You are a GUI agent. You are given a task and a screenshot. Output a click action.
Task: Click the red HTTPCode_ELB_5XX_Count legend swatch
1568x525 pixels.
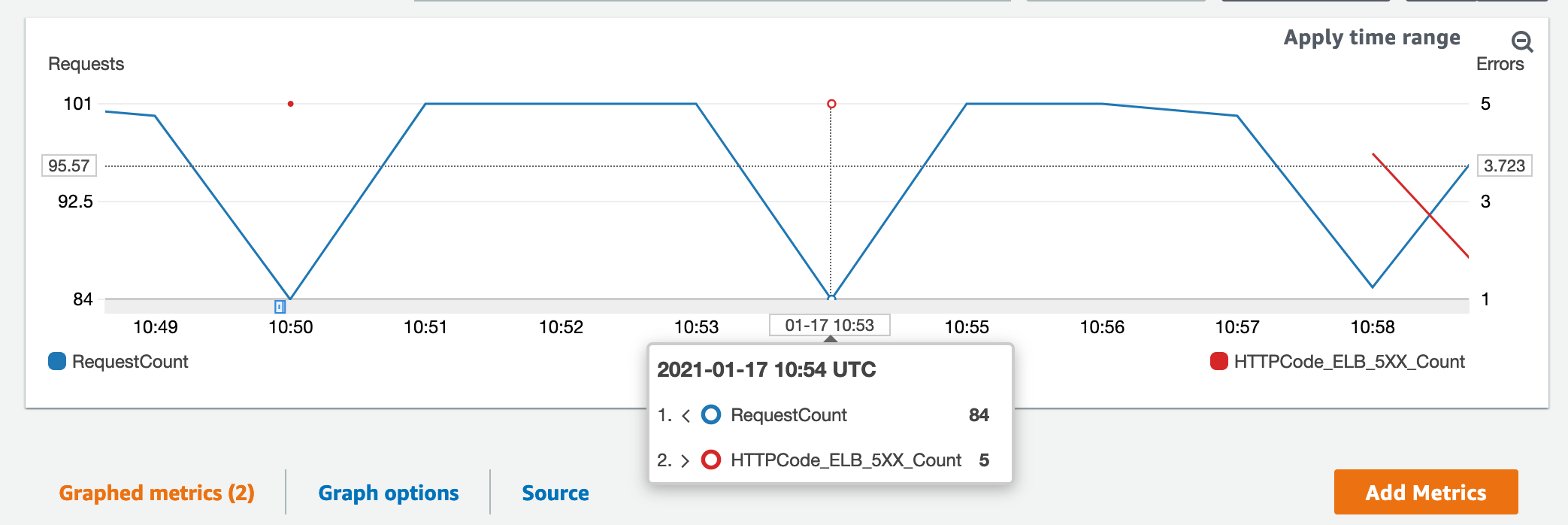[x=1219, y=362]
